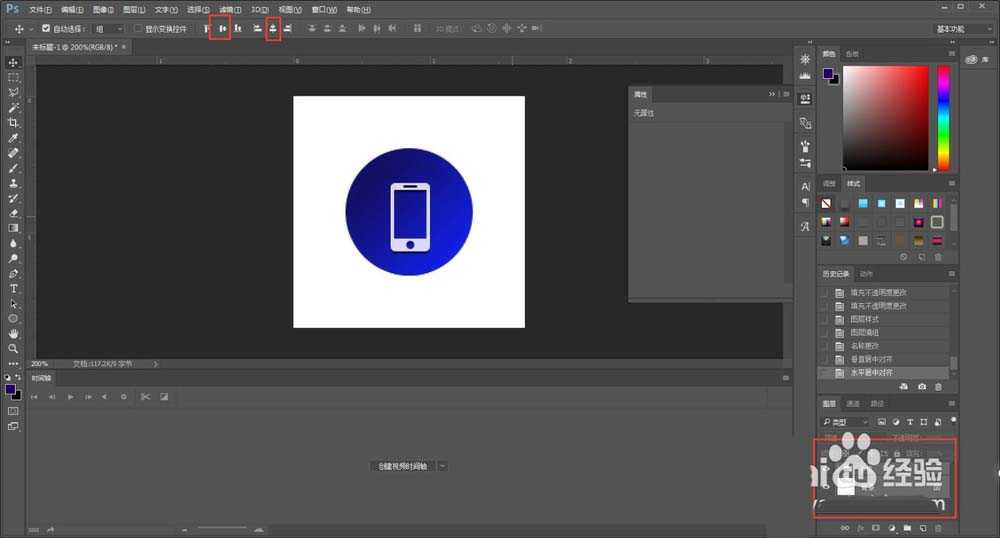This screenshot has width=1000, height=538.
Task: Click the rainbow hue slider strip
Action: coord(943,118)
